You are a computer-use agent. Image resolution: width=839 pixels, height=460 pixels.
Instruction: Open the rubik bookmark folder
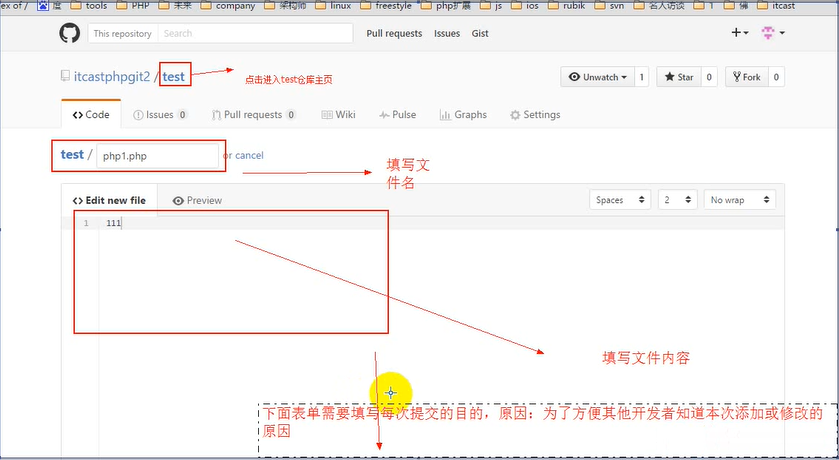tap(567, 5)
